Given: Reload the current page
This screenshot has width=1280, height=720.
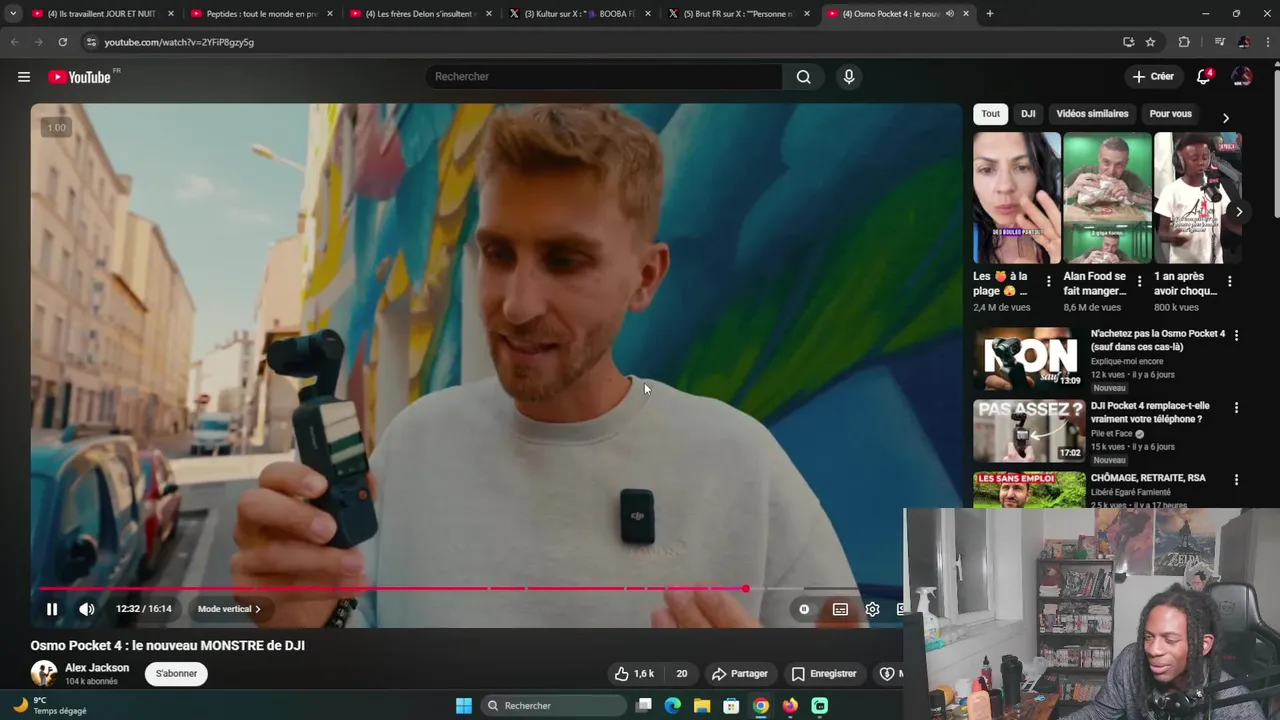Looking at the screenshot, I should 62,42.
